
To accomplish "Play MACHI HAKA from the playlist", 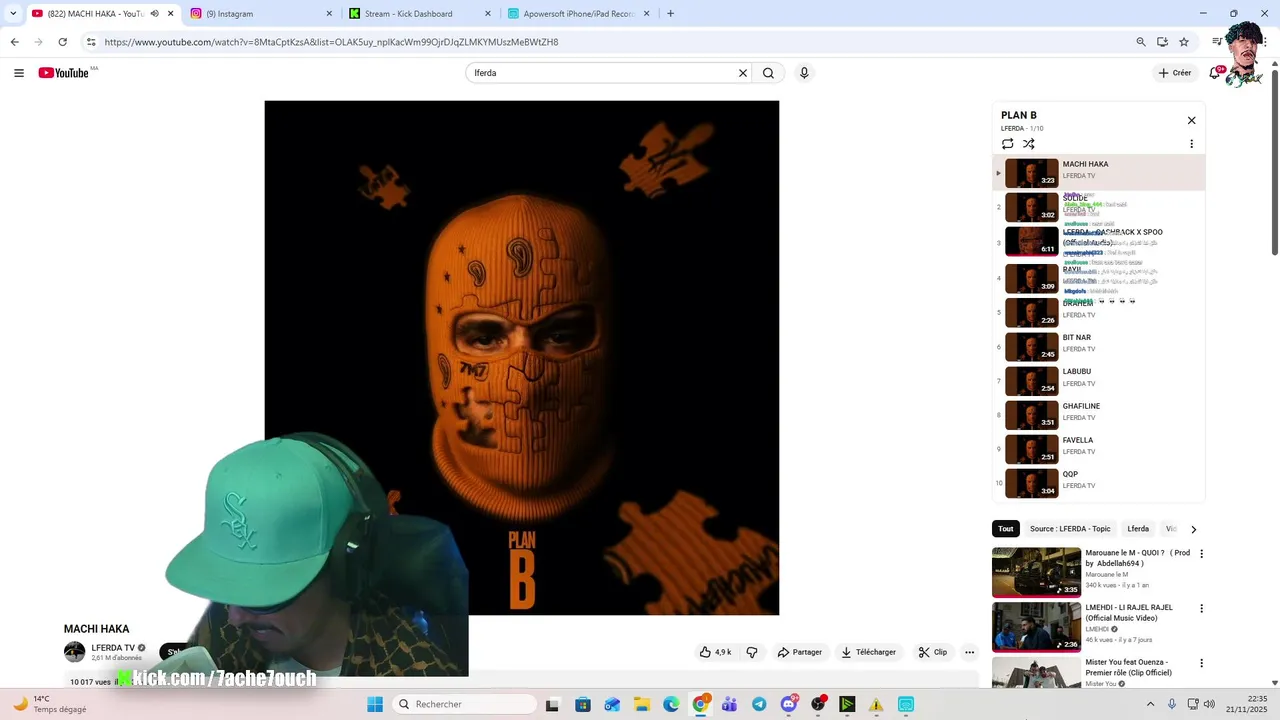I will tap(1098, 173).
